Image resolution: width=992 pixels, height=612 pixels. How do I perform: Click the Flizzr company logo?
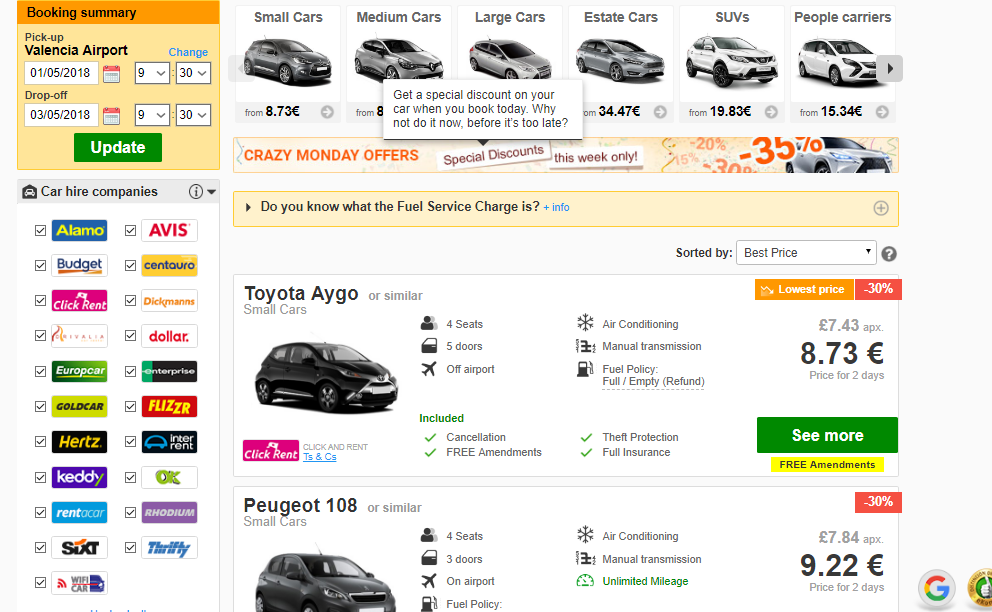coord(169,407)
